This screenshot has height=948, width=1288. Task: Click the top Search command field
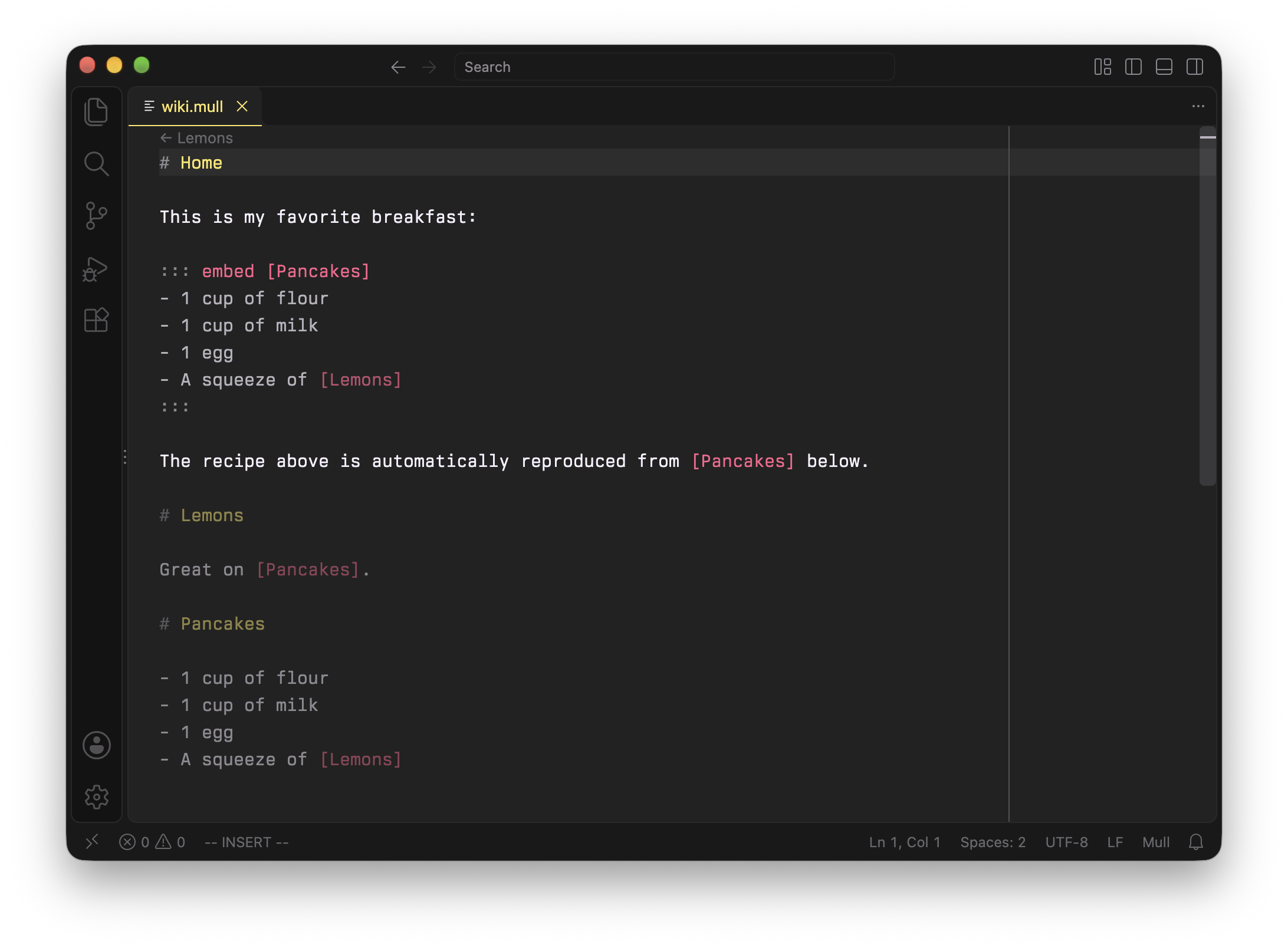pos(674,67)
